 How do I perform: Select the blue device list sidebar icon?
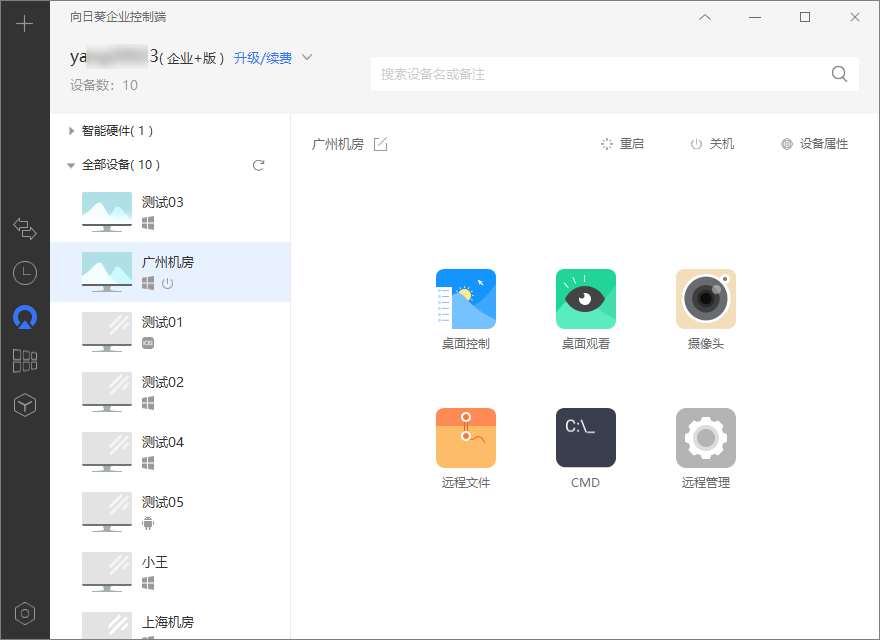(25, 317)
